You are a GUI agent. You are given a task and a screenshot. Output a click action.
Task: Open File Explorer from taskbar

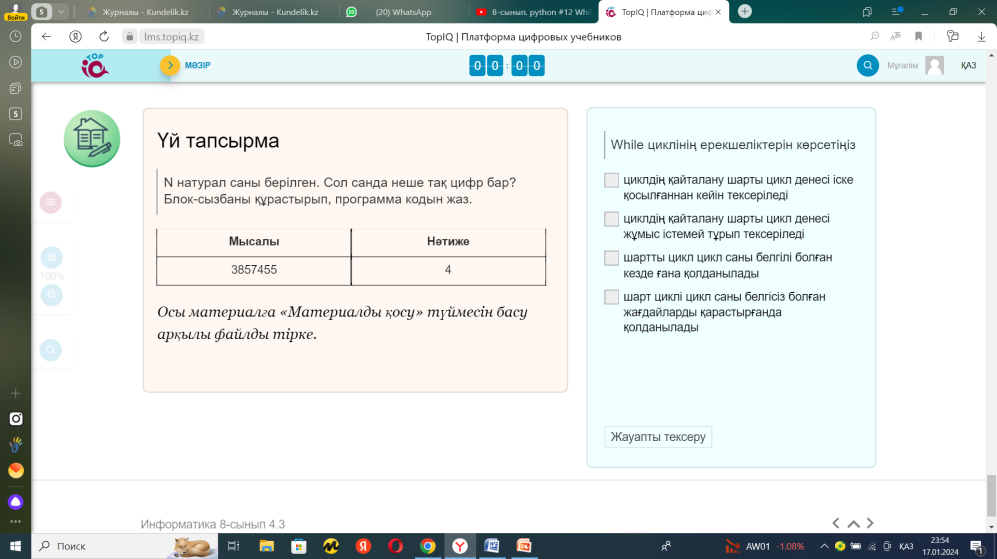click(x=266, y=546)
